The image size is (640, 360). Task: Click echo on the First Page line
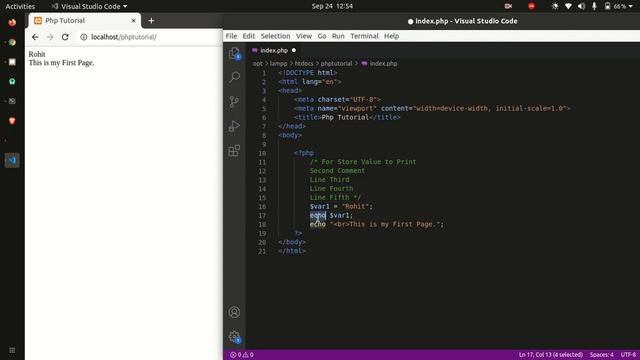click(x=318, y=224)
